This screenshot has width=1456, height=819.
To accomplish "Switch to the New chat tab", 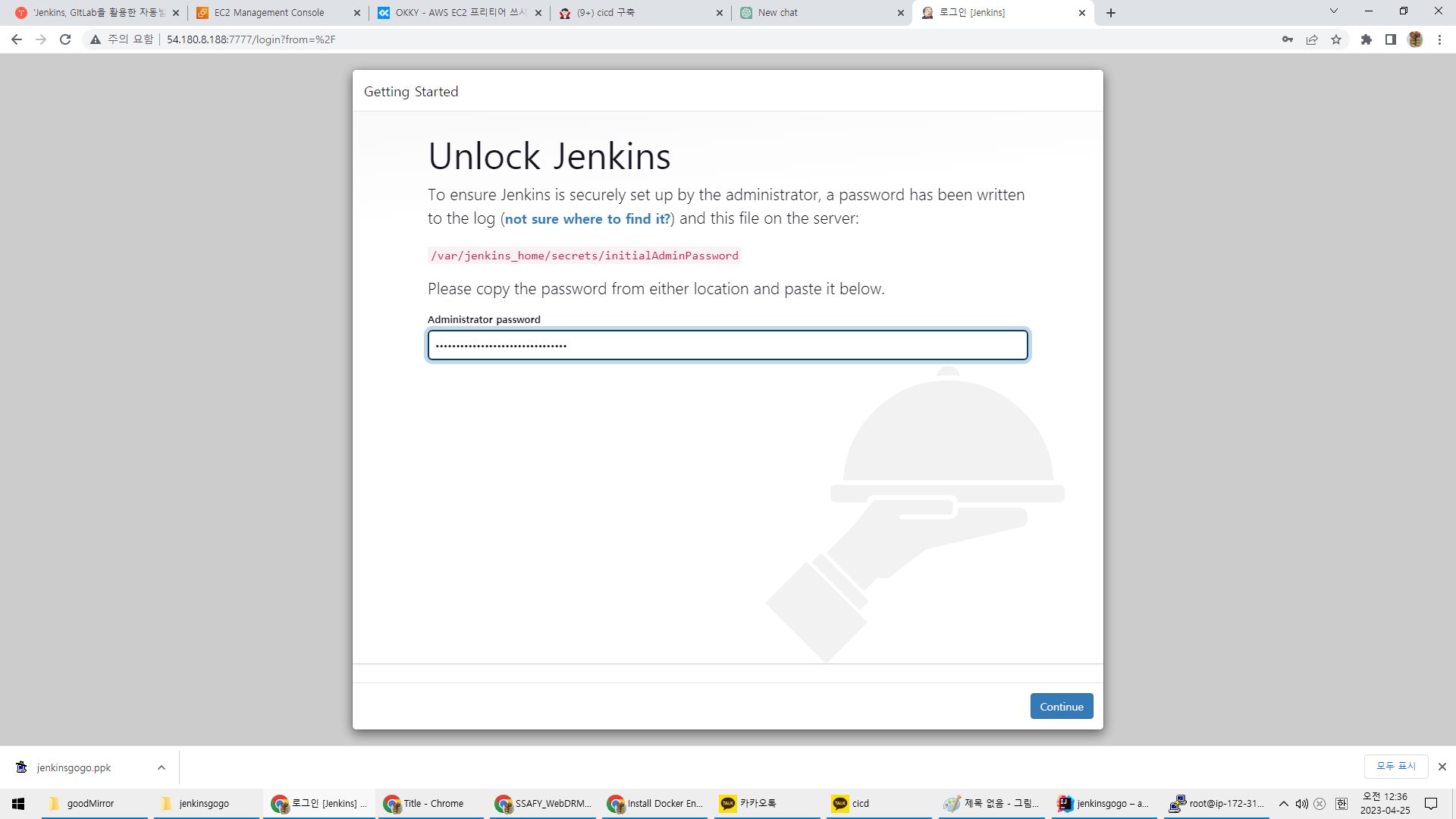I will 777,13.
